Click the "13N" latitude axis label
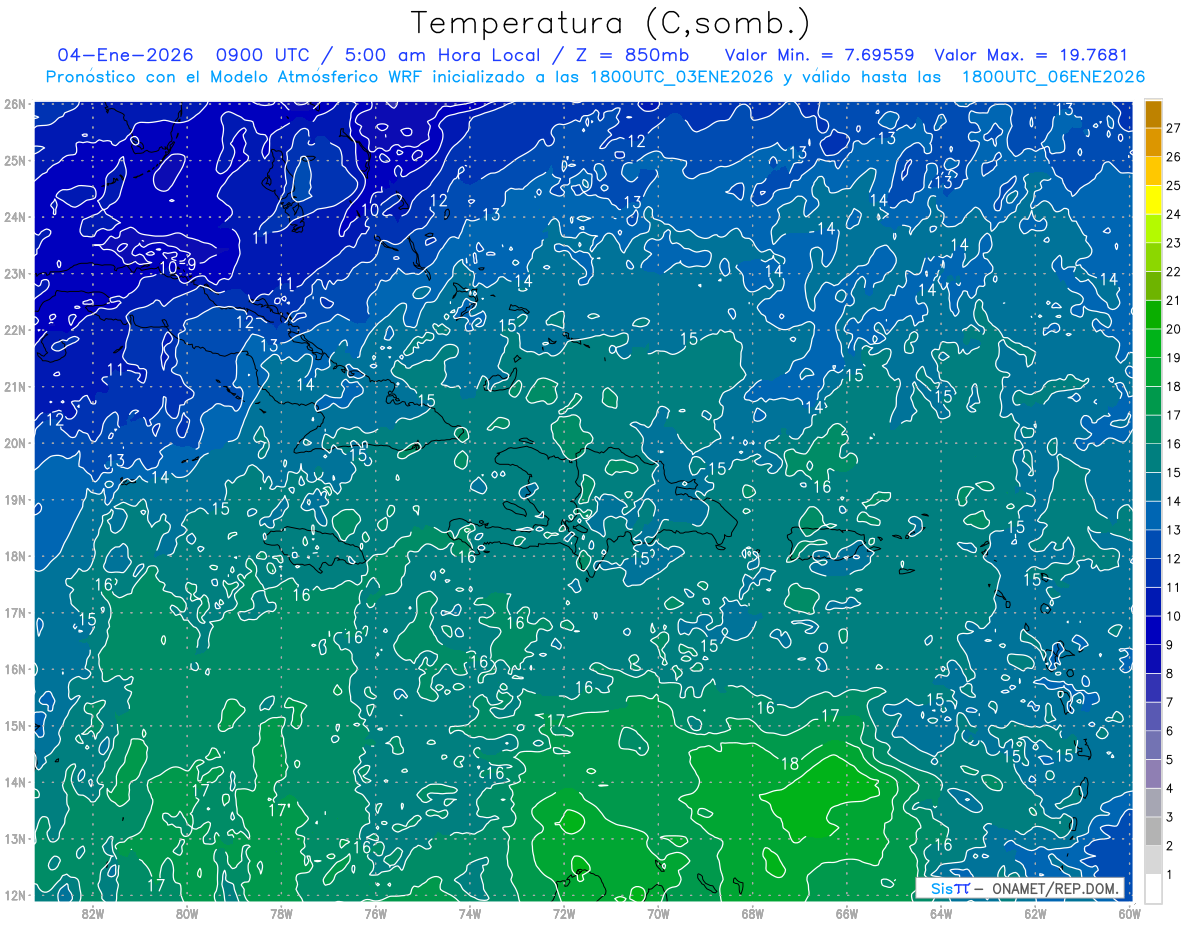1200x927 pixels. coord(15,838)
